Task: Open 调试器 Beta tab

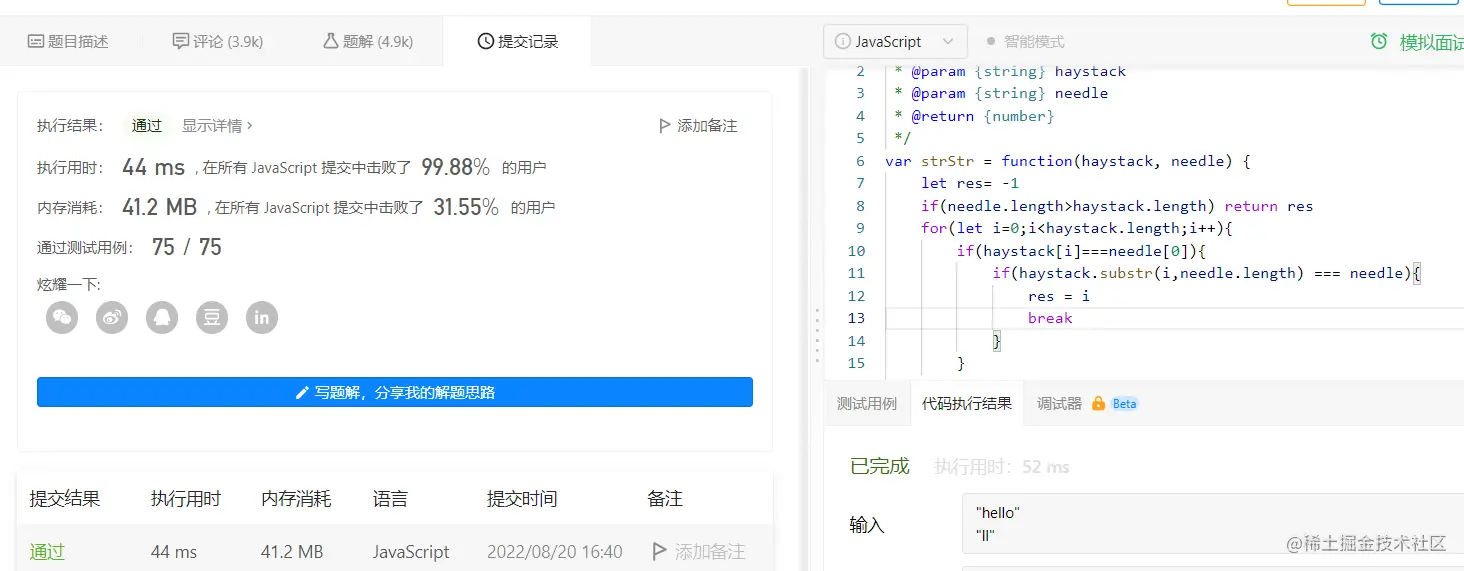Action: tap(1087, 404)
